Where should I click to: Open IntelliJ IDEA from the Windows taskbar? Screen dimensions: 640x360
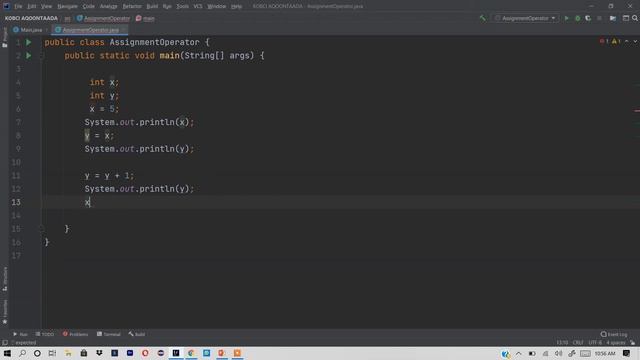176,353
